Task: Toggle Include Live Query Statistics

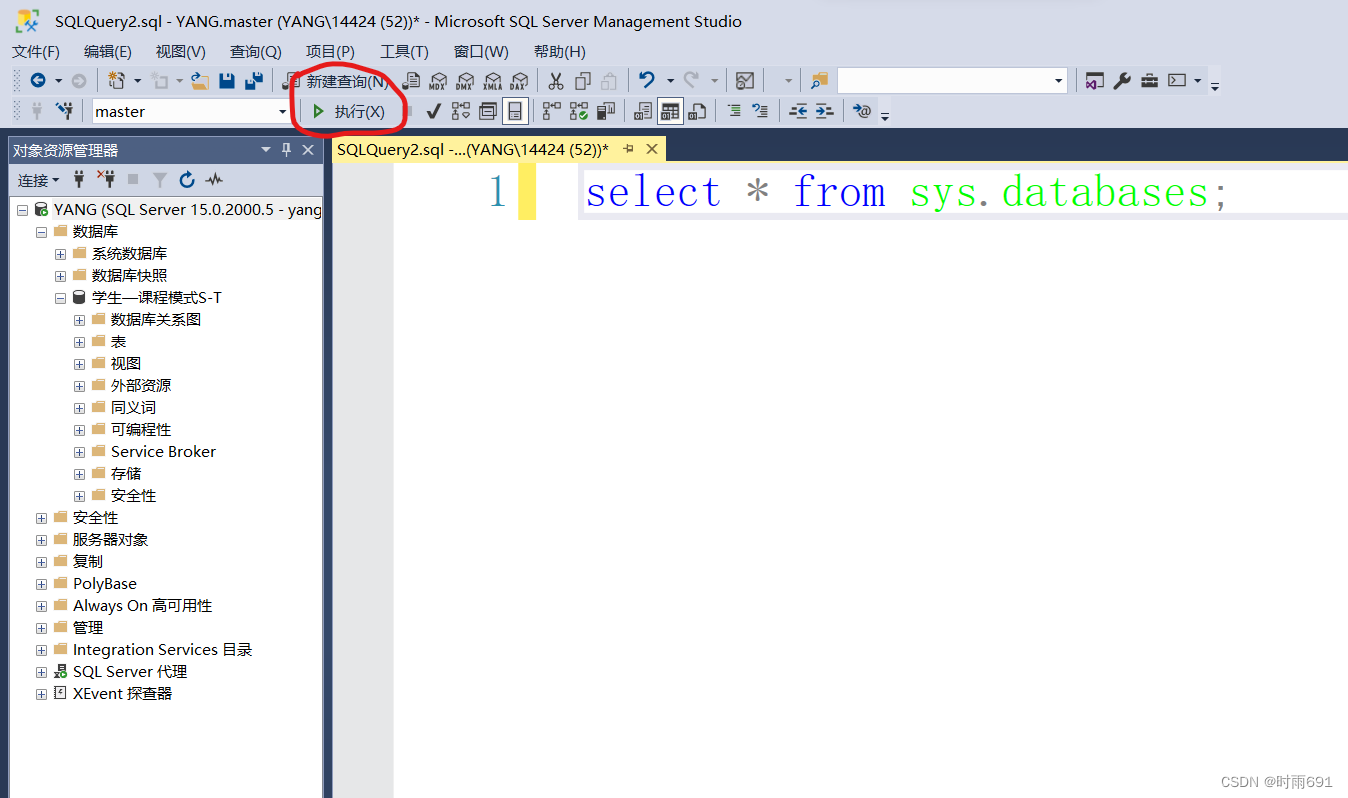Action: coord(579,111)
